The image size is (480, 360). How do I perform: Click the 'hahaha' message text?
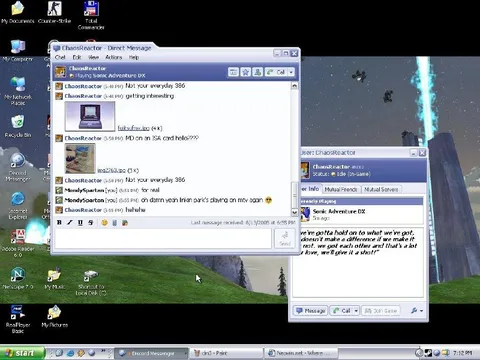click(135, 210)
